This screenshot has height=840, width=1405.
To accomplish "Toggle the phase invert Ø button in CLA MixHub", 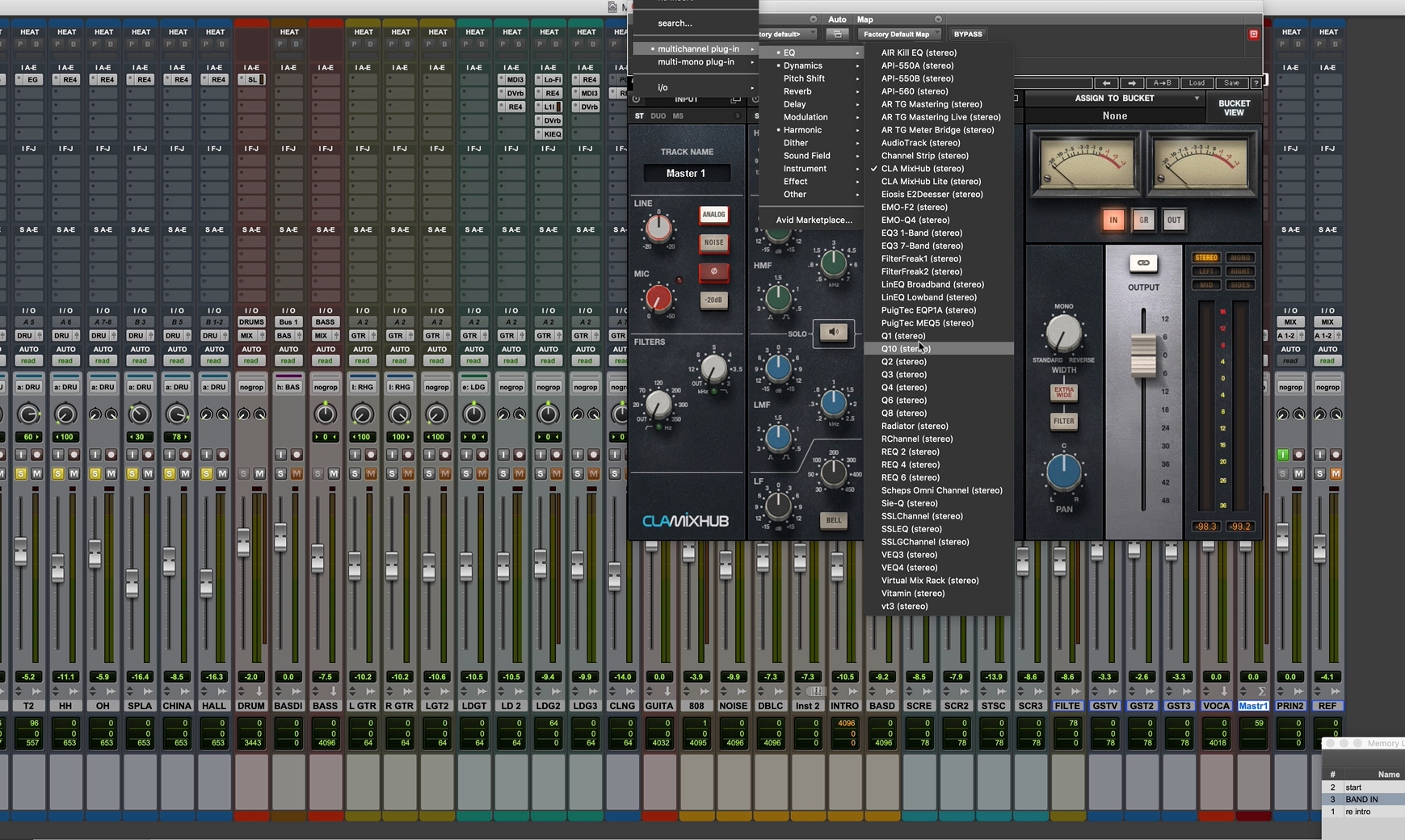I will click(713, 271).
